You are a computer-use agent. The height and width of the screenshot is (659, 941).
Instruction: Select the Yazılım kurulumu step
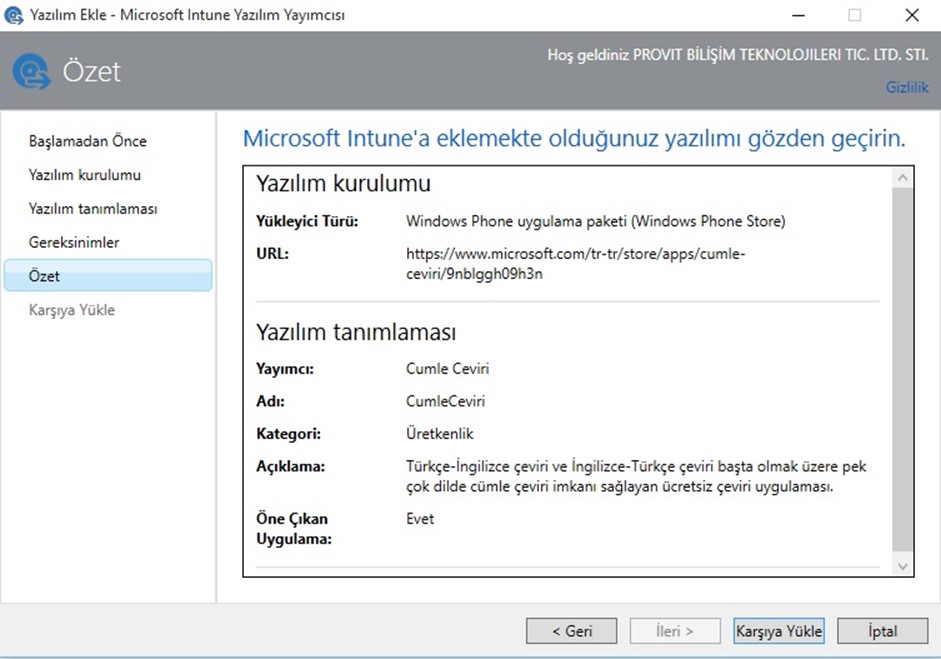pos(85,175)
